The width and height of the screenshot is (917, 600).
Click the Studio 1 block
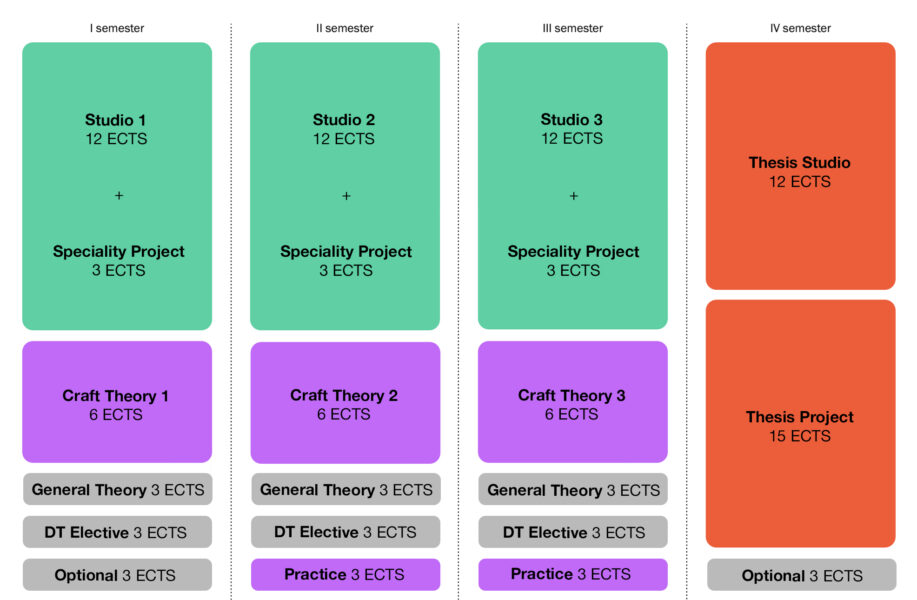tap(117, 185)
